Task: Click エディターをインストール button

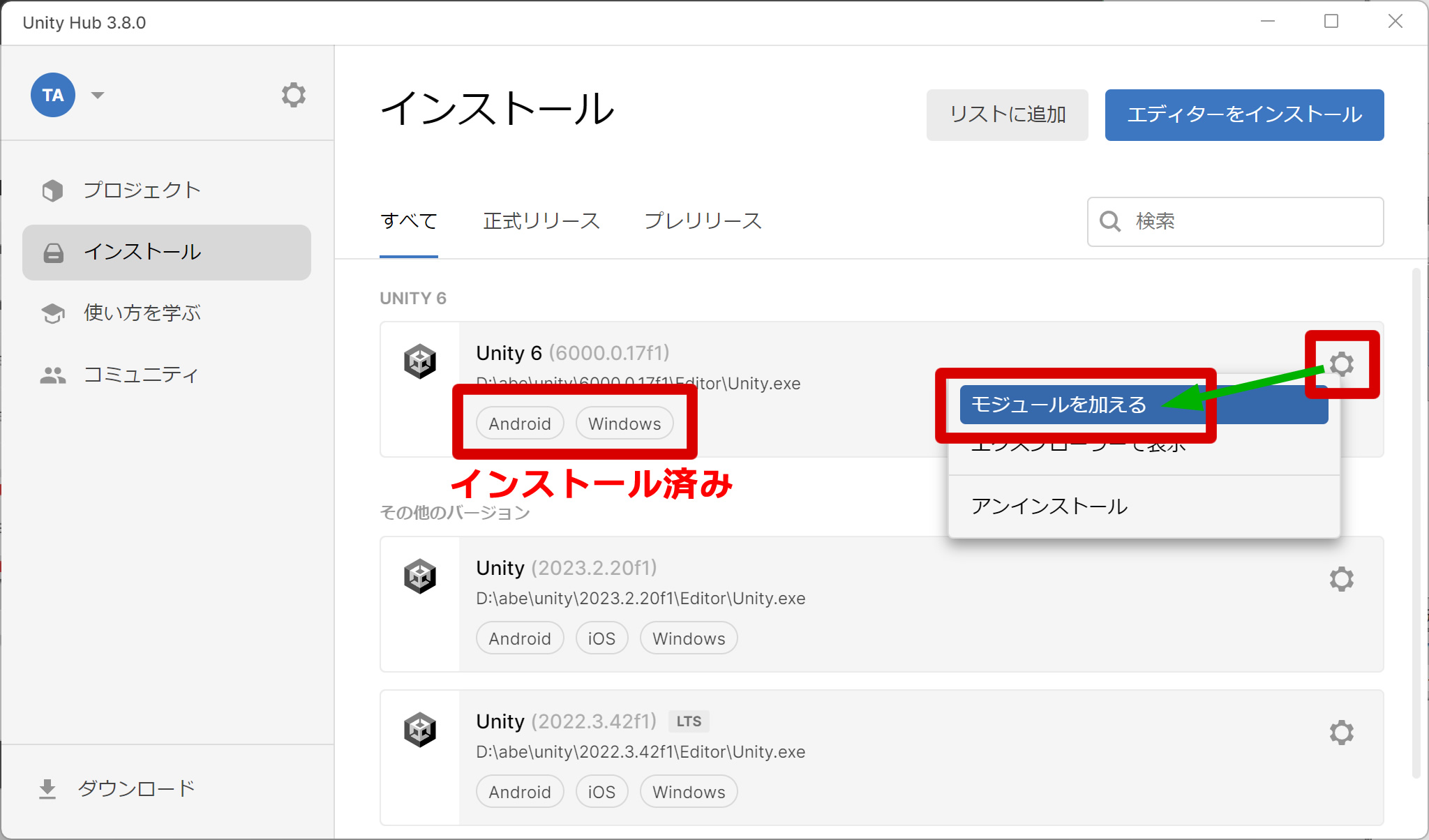Action: (x=1244, y=114)
